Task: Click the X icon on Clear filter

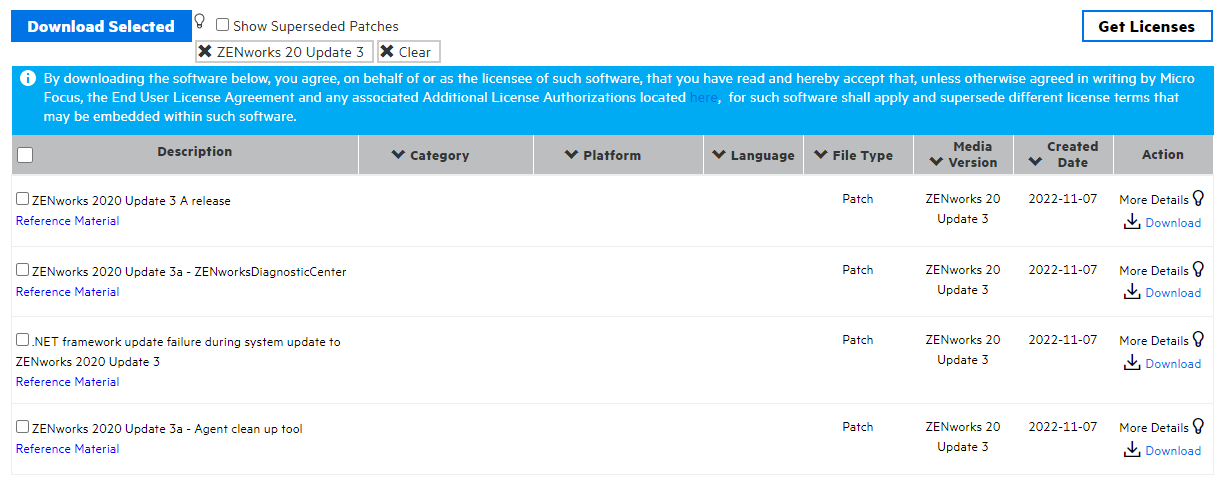Action: (387, 52)
